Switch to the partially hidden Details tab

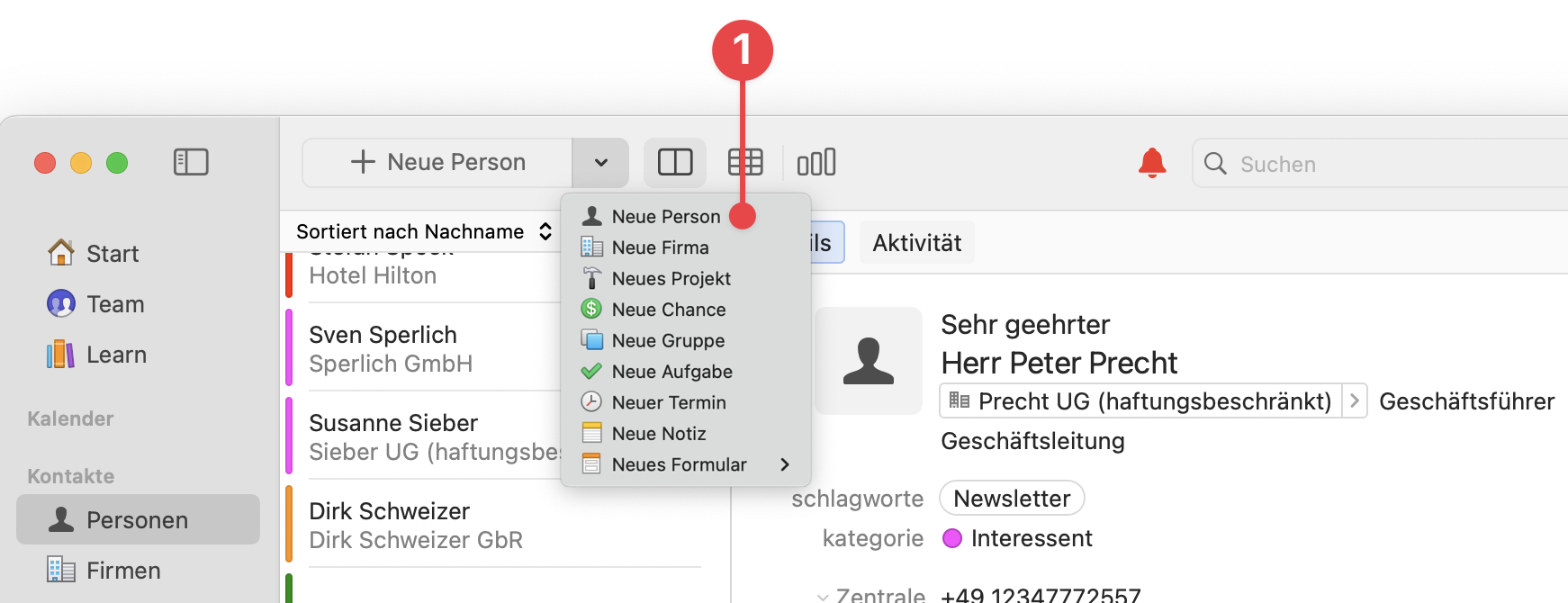tap(827, 243)
